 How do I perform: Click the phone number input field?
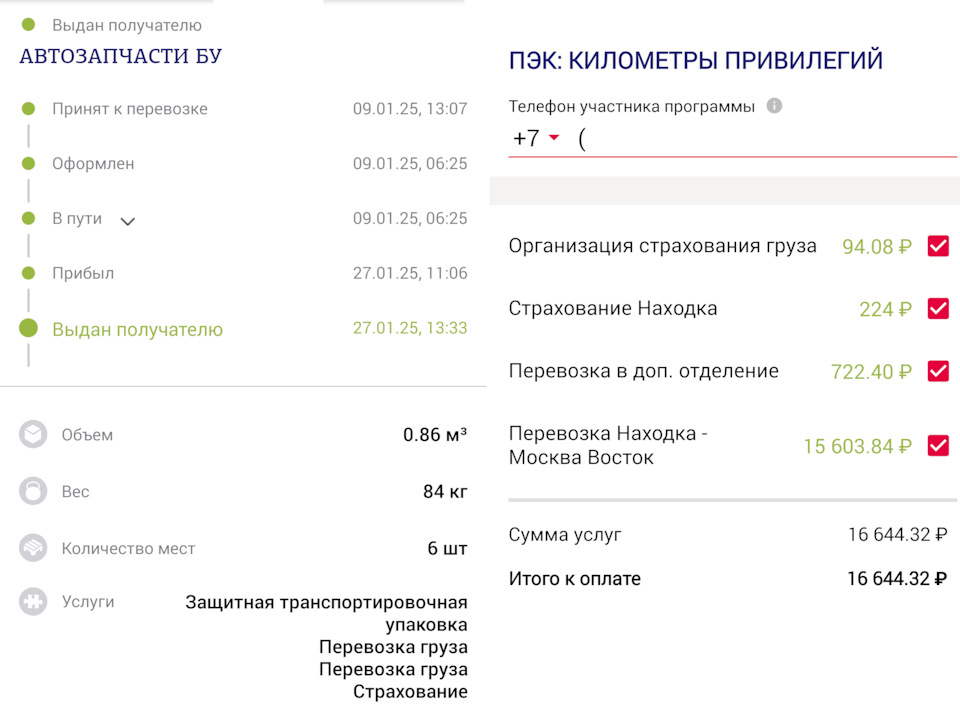click(765, 140)
